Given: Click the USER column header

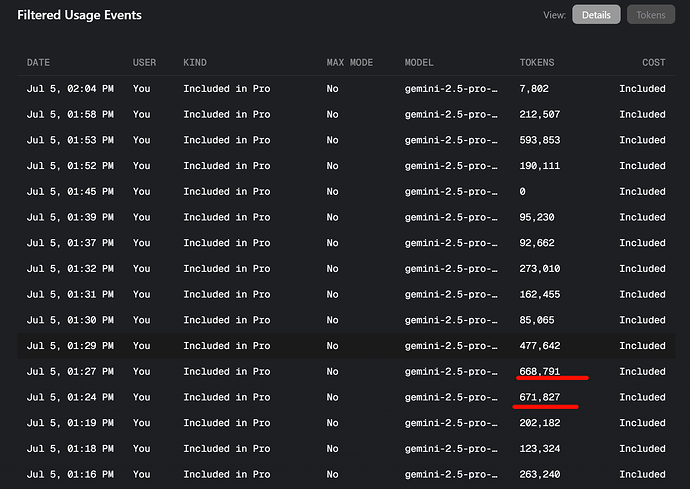Looking at the screenshot, I should [144, 63].
